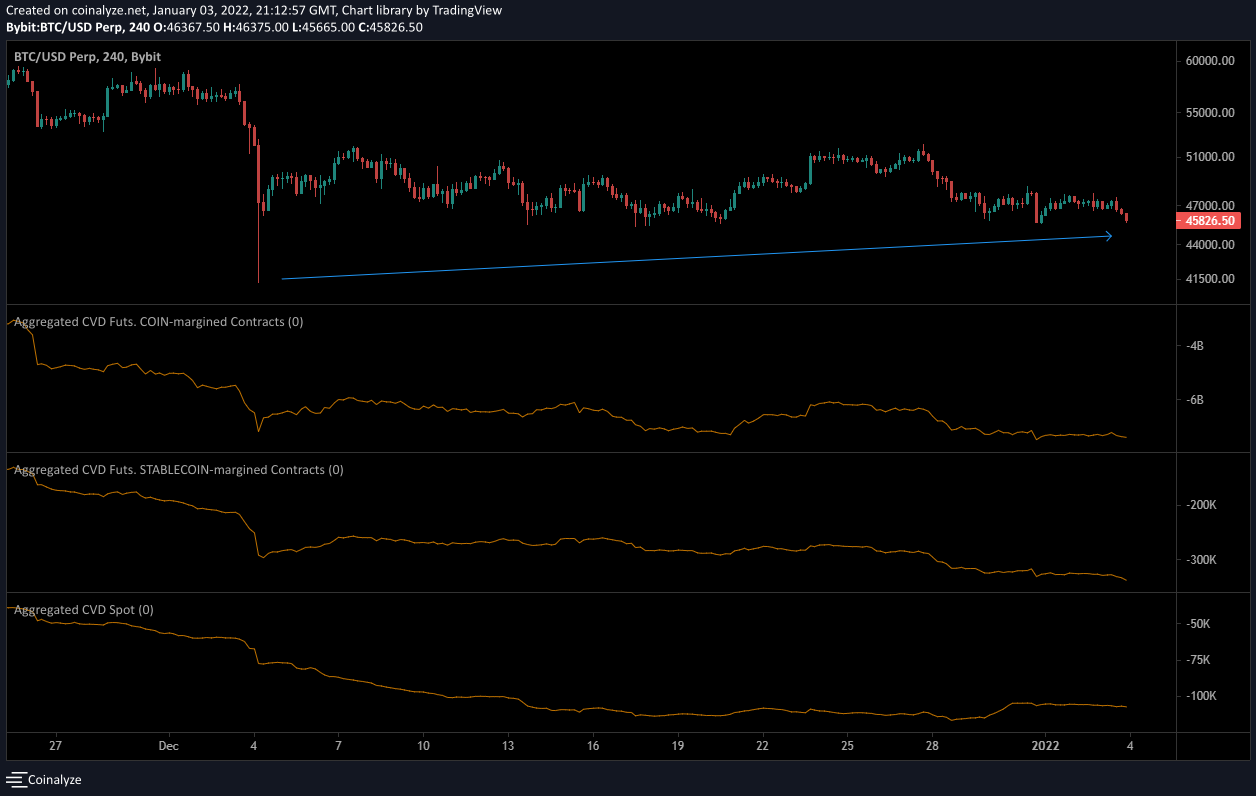The width and height of the screenshot is (1256, 796).
Task: Click the 2022 label on the time axis
Action: [1045, 746]
